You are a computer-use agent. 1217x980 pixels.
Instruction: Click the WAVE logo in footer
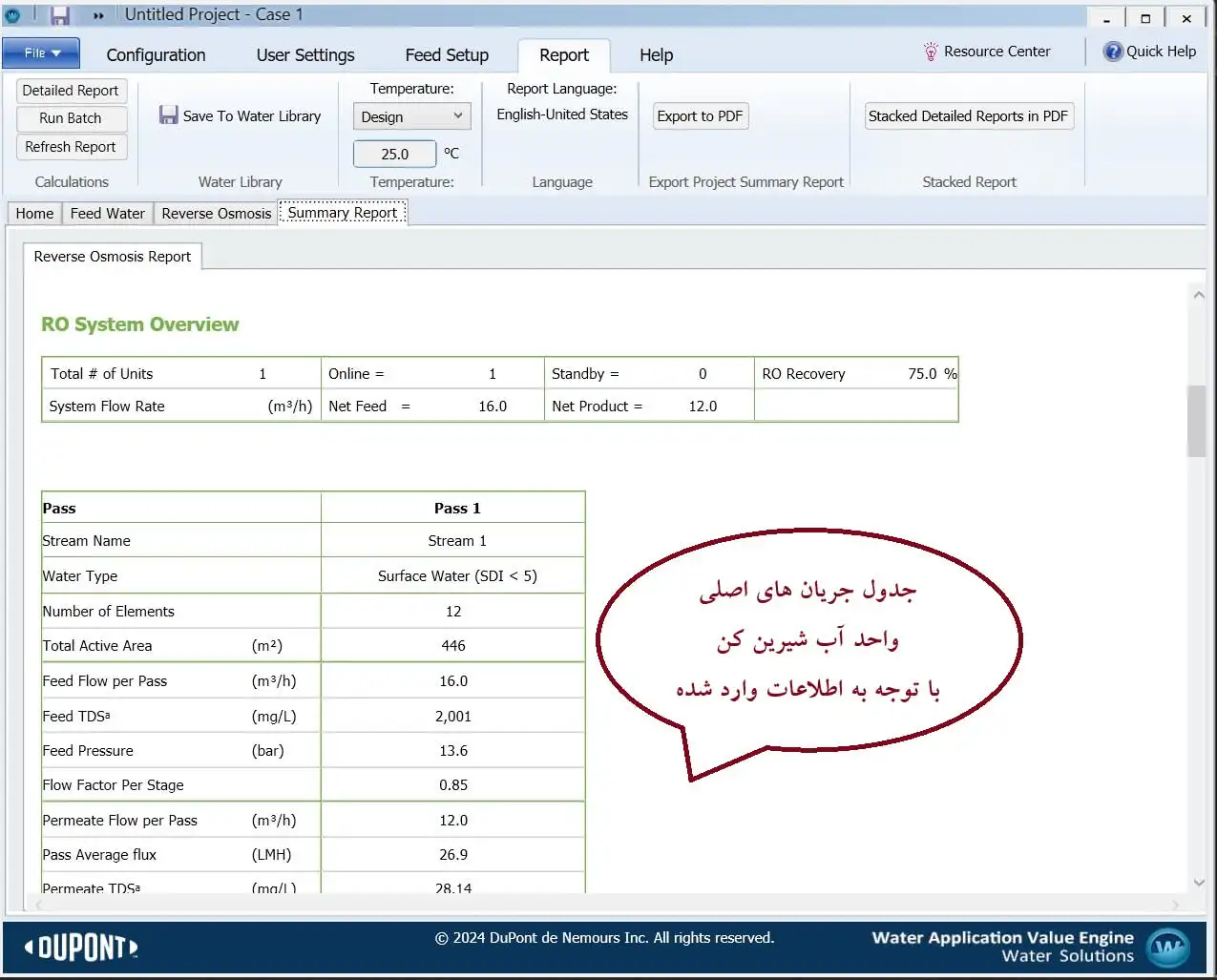pos(1166,948)
